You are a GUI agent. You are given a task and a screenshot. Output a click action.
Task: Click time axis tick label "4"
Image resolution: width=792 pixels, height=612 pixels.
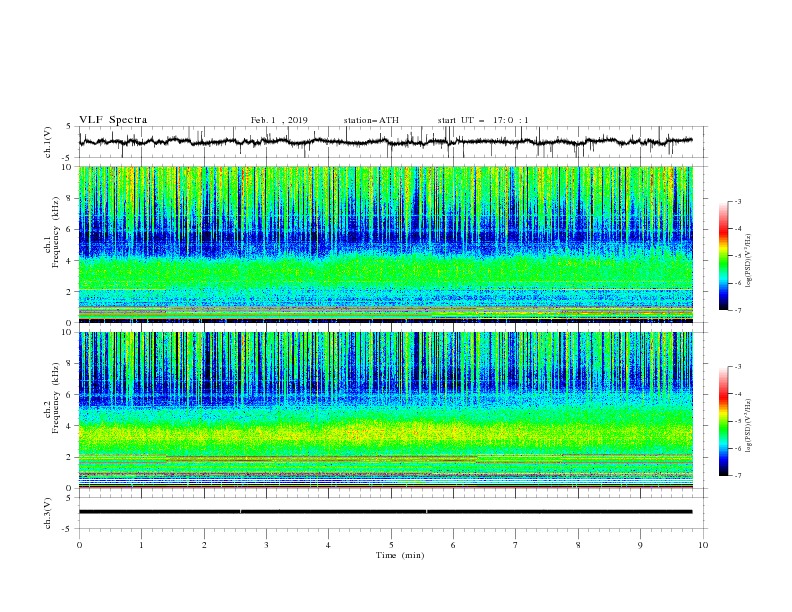pos(328,545)
